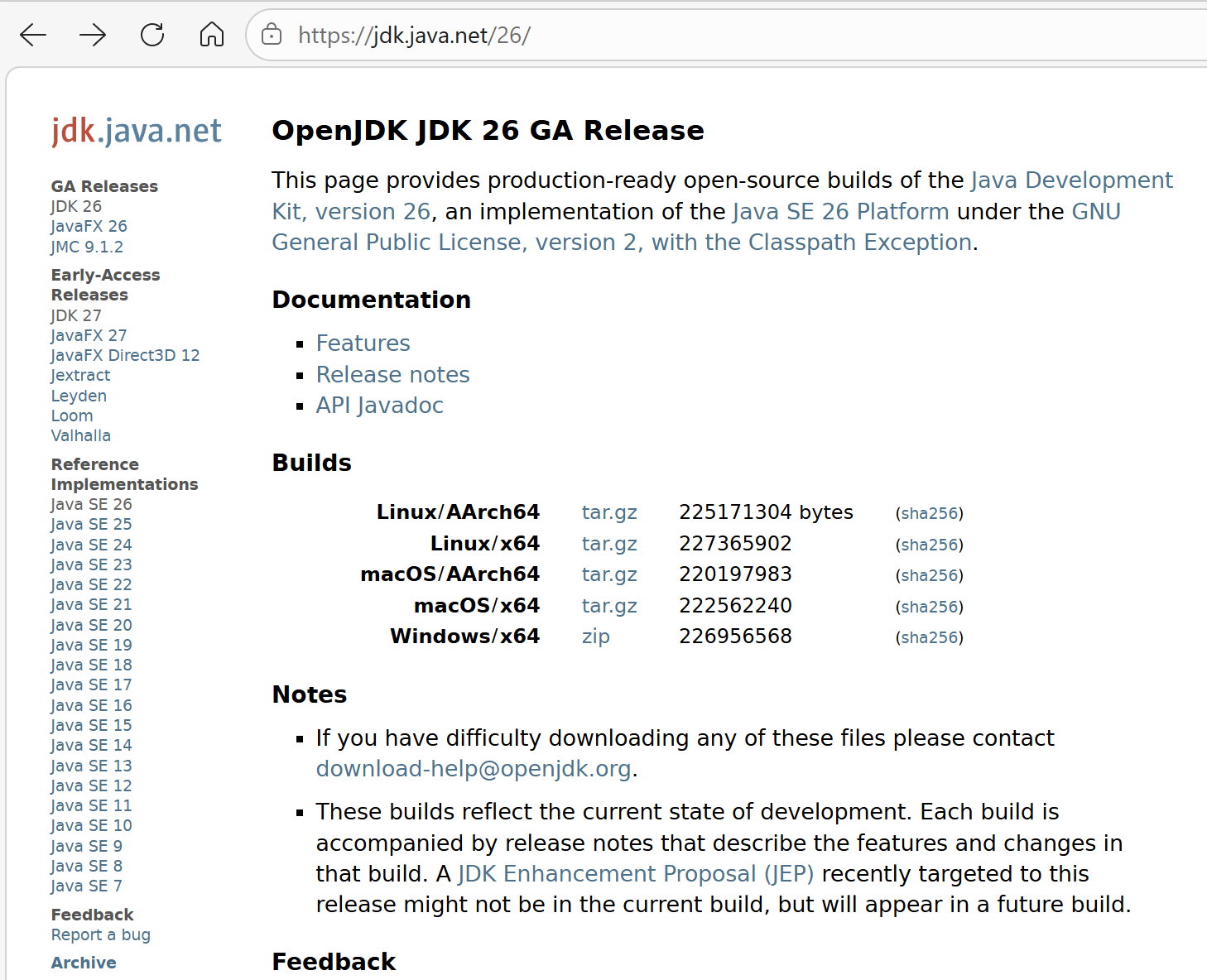Screen dimensions: 1207x980
Task: Open the JavaFX Direct3D 12 link
Action: point(125,355)
